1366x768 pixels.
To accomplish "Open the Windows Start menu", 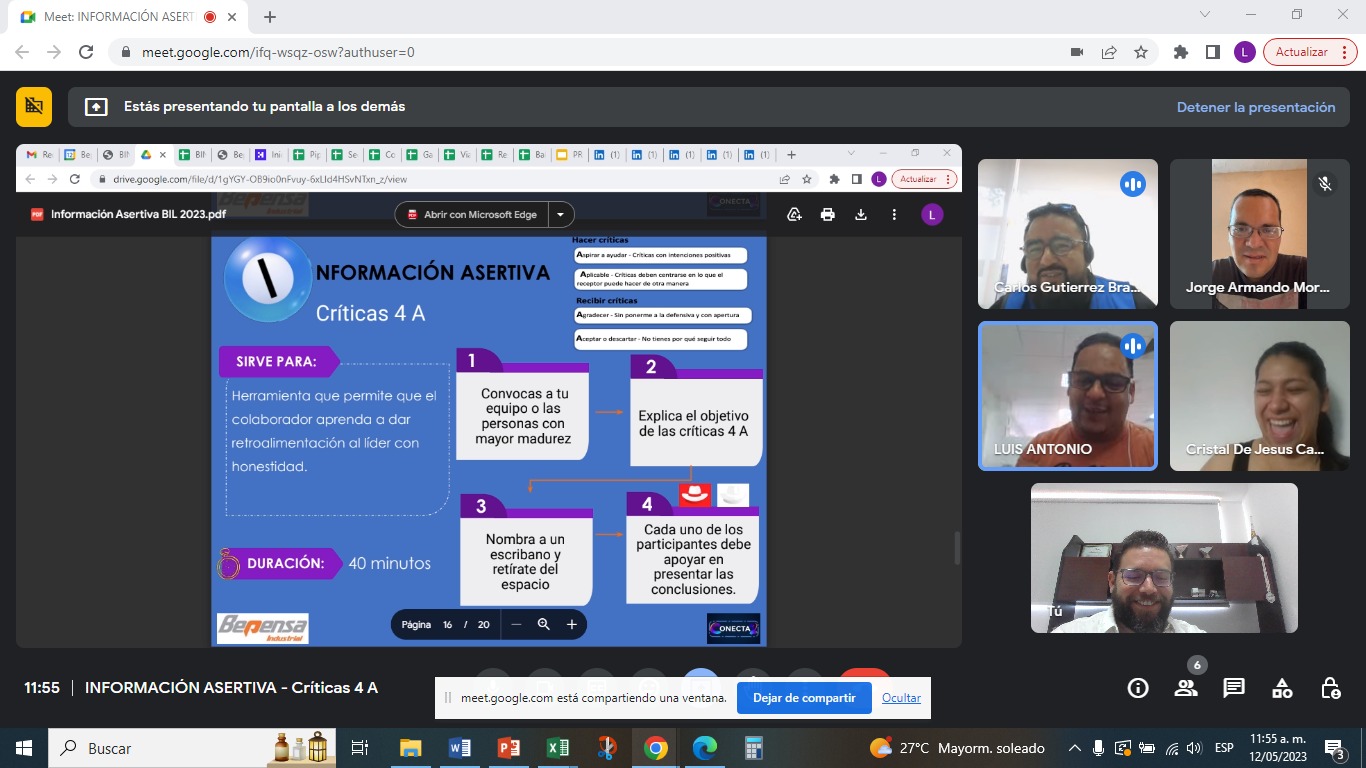I will (23, 748).
